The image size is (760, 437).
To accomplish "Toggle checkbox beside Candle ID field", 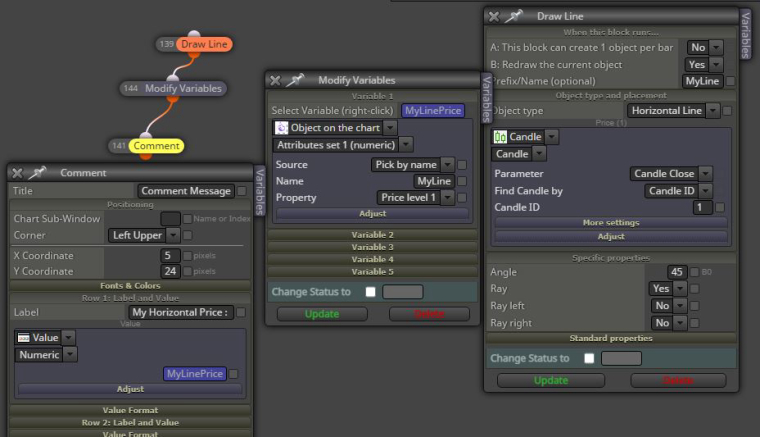I will [720, 207].
